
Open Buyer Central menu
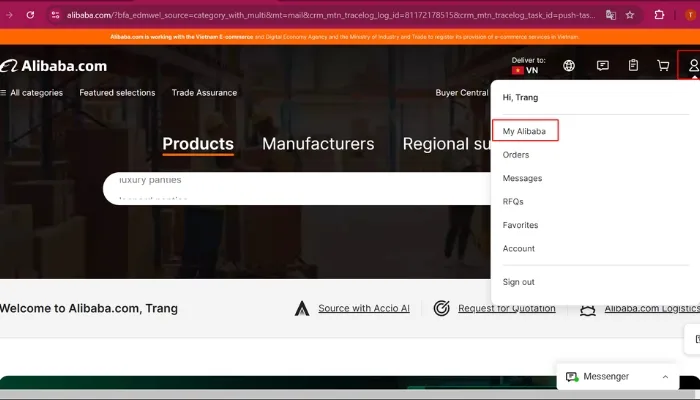pyautogui.click(x=462, y=93)
